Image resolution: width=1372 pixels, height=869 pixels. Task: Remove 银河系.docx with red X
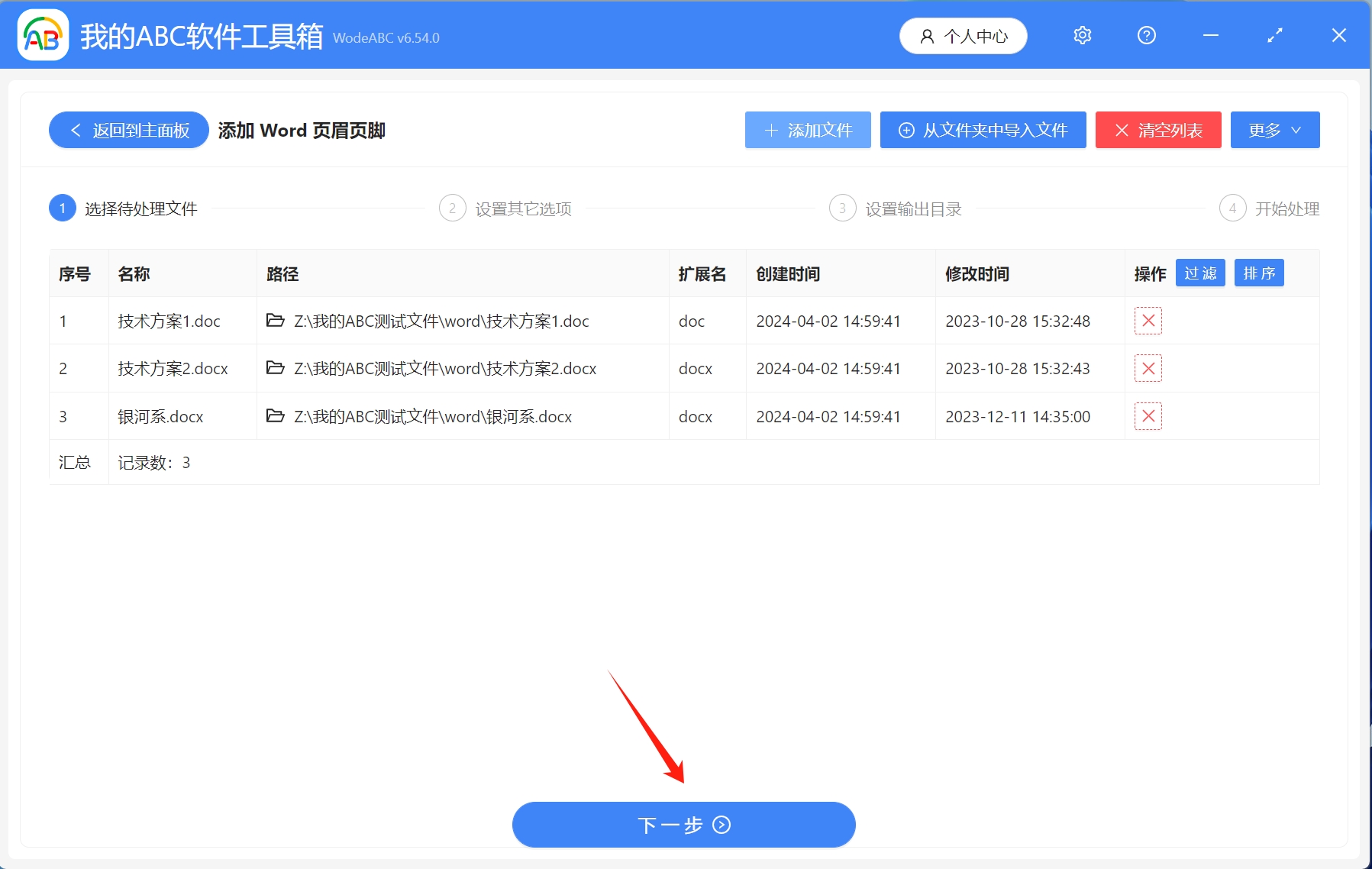1148,416
